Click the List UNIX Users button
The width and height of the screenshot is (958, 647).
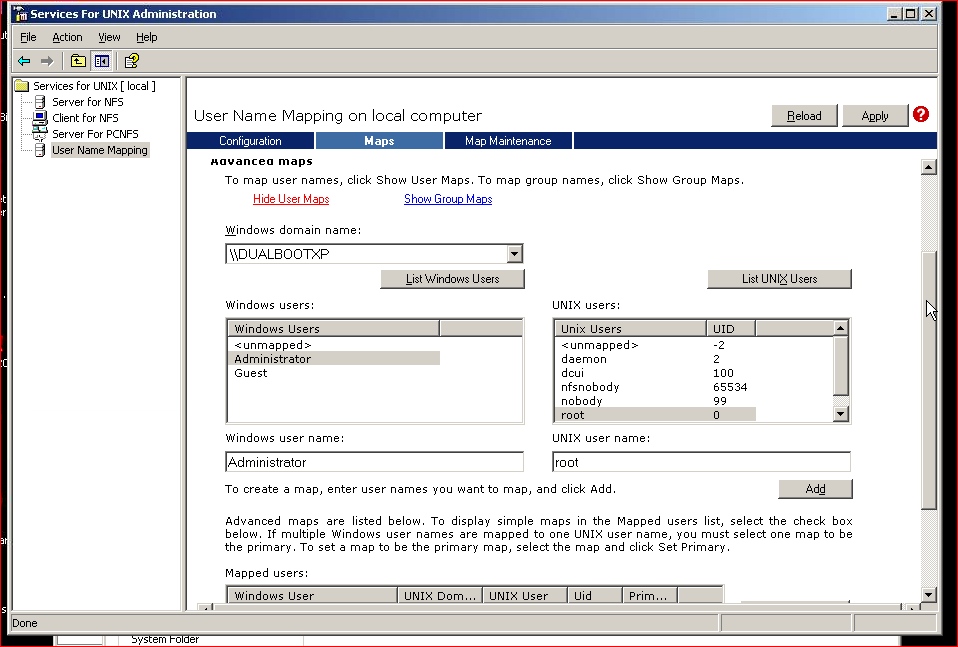(779, 279)
